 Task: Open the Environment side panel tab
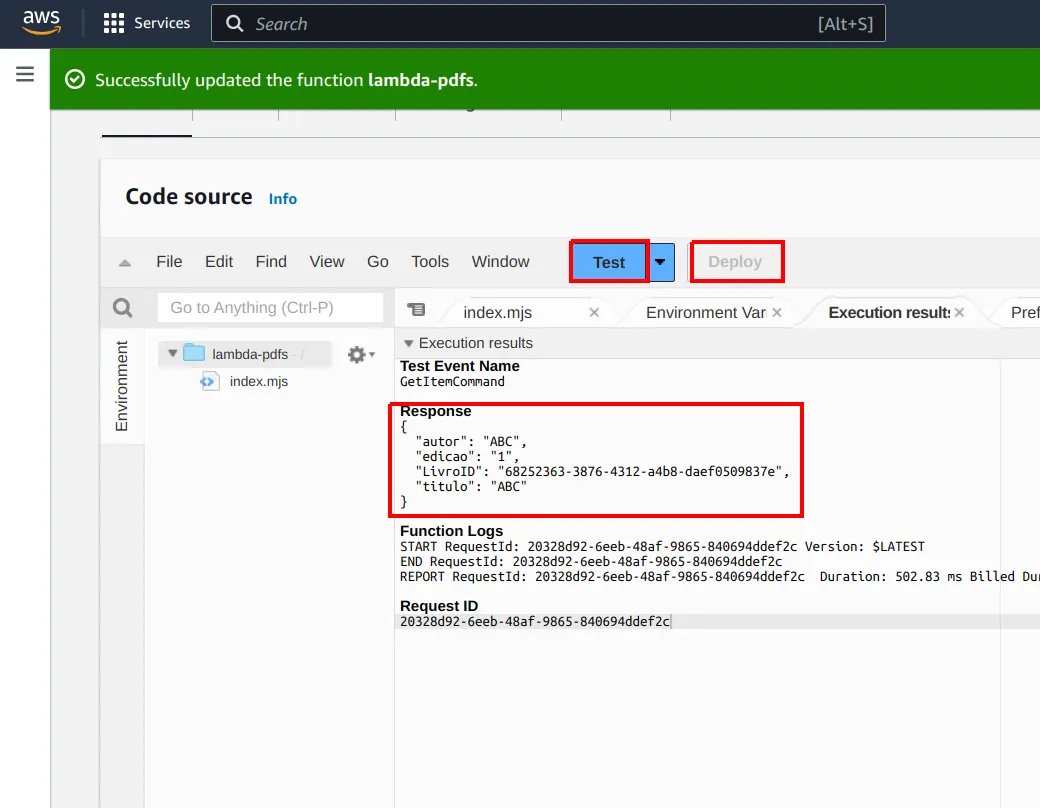pos(121,386)
